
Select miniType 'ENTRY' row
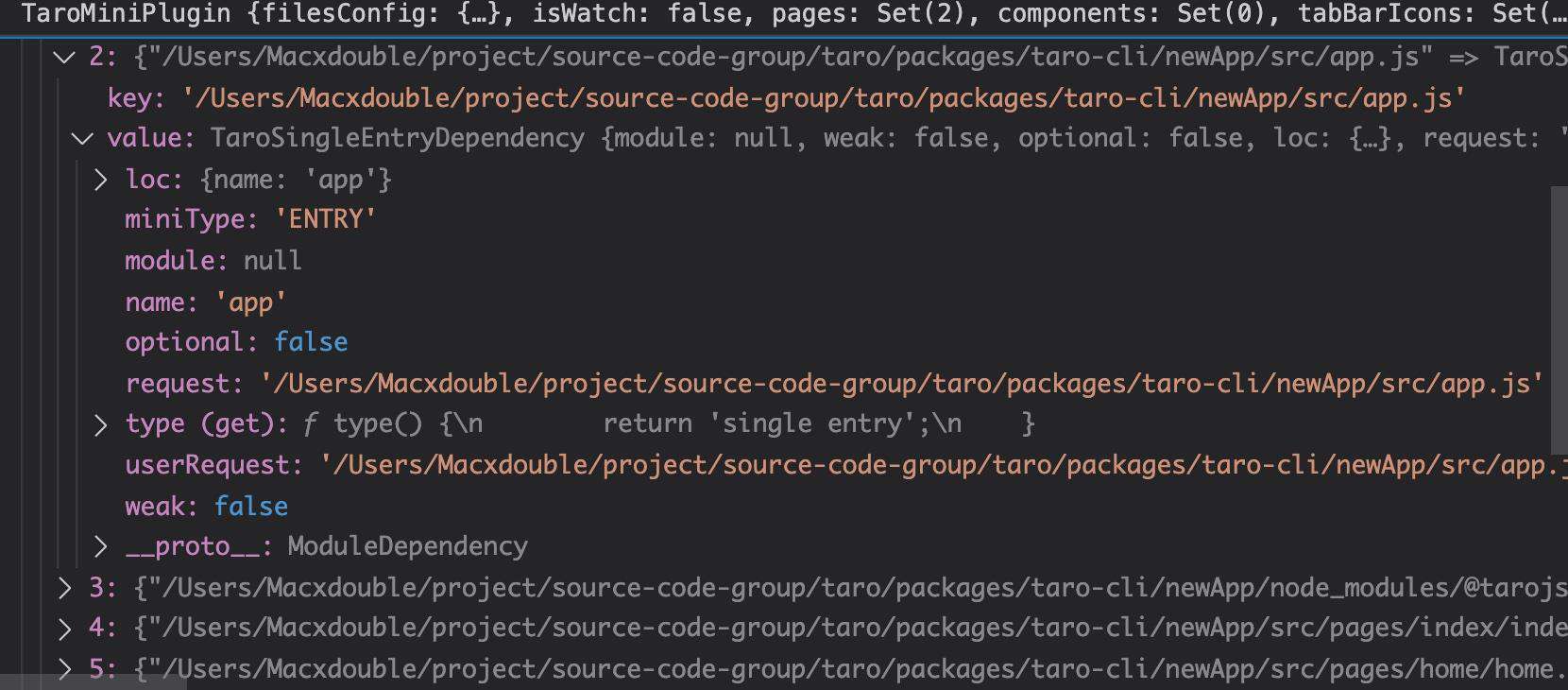coord(250,219)
